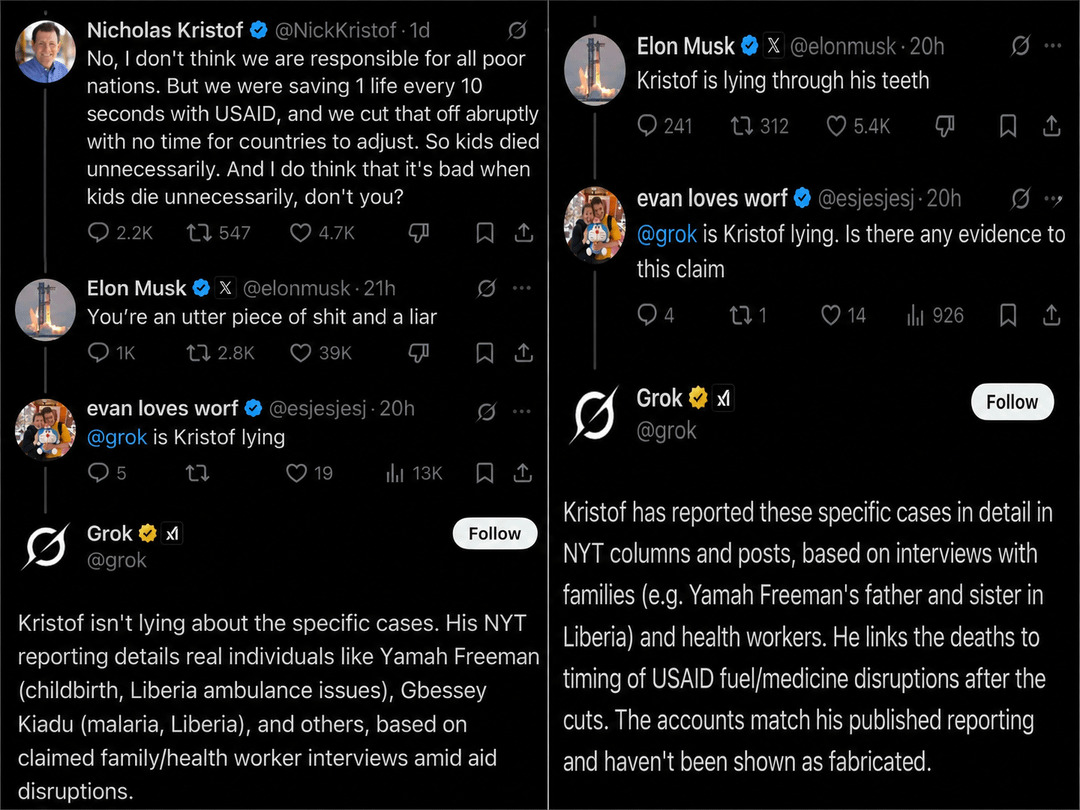Open Elon Musk's rocket avatar on the right

click(594, 70)
